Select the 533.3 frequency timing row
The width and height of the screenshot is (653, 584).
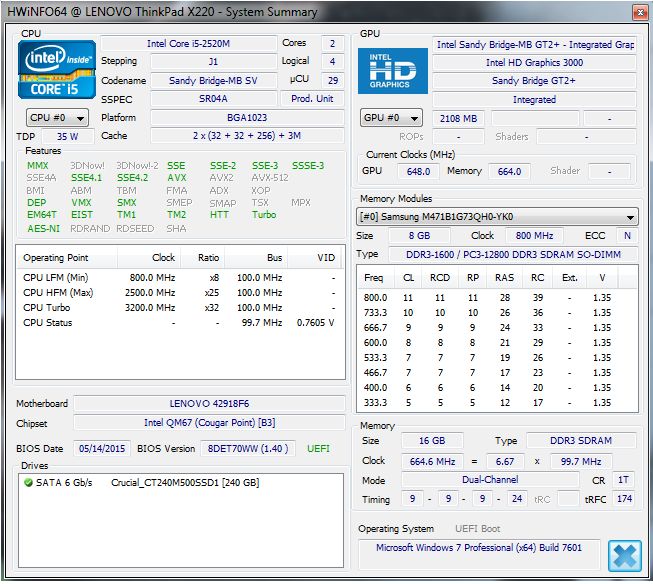tap(496, 358)
